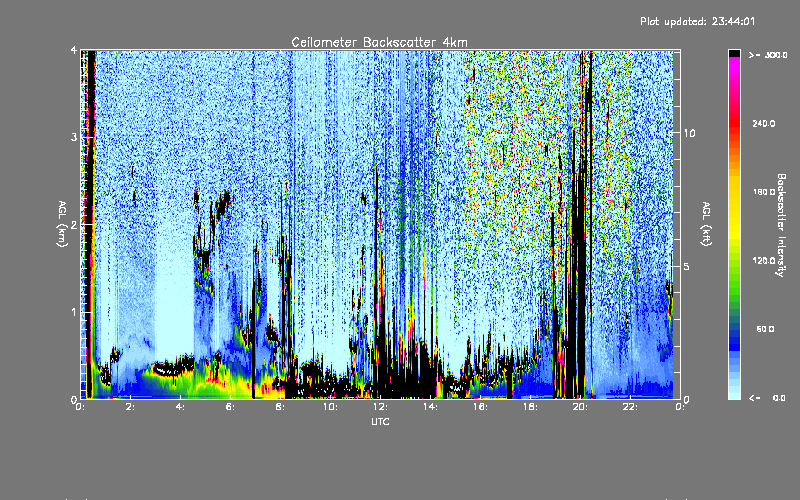
Task: Click the "14:" UTC tick label
Action: tap(430, 407)
